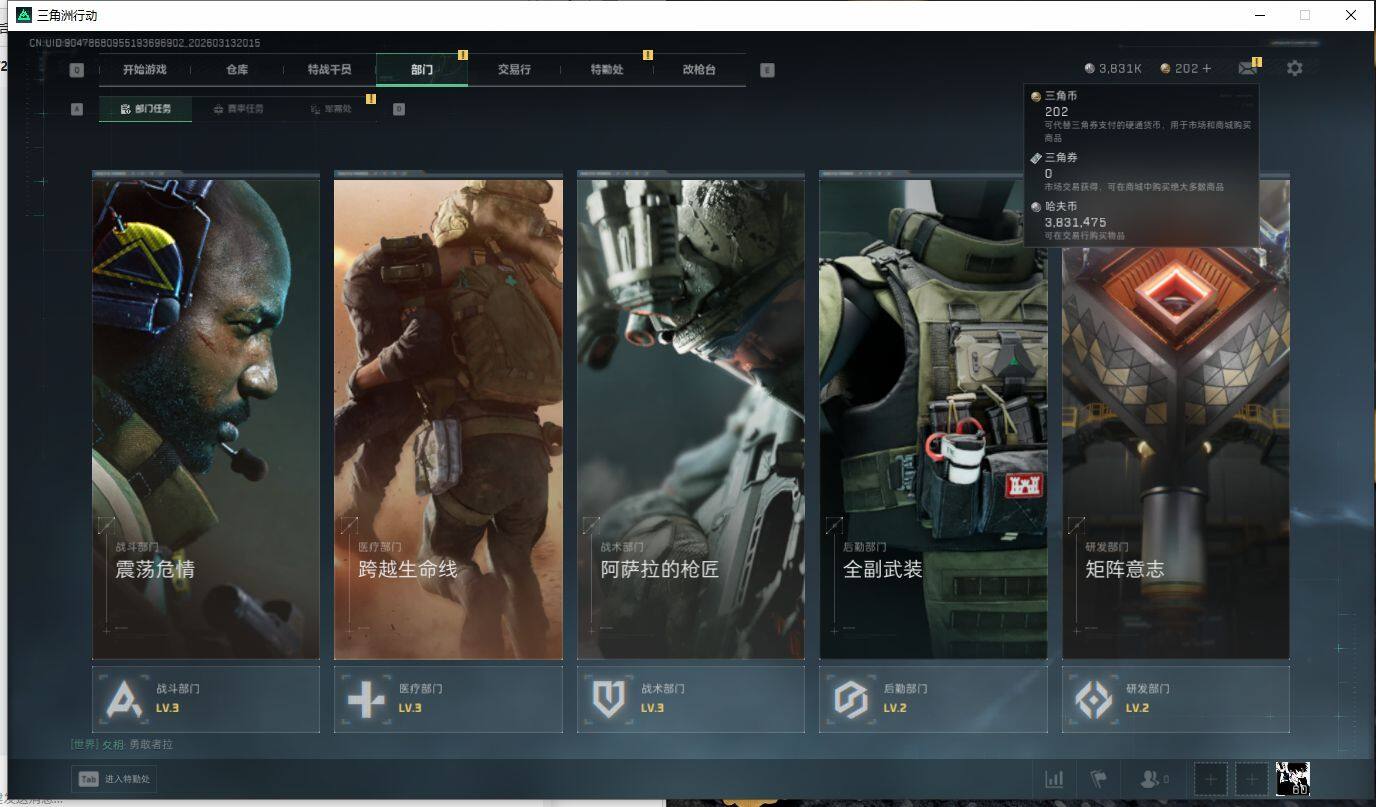Switch to the 特勤处 tab
This screenshot has width=1376, height=807.
(607, 70)
